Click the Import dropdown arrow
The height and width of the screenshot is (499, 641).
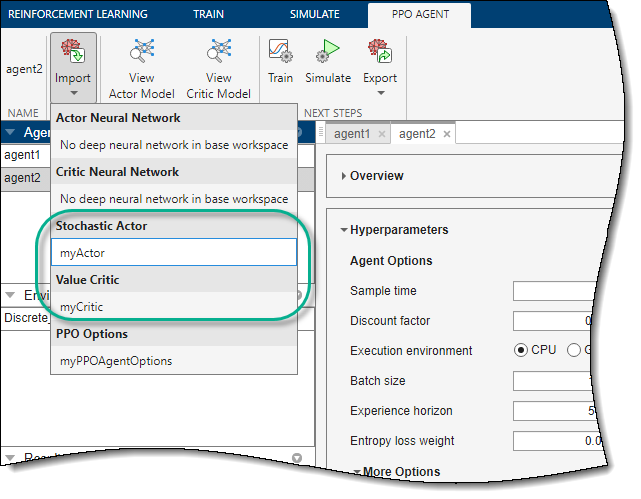[74, 93]
